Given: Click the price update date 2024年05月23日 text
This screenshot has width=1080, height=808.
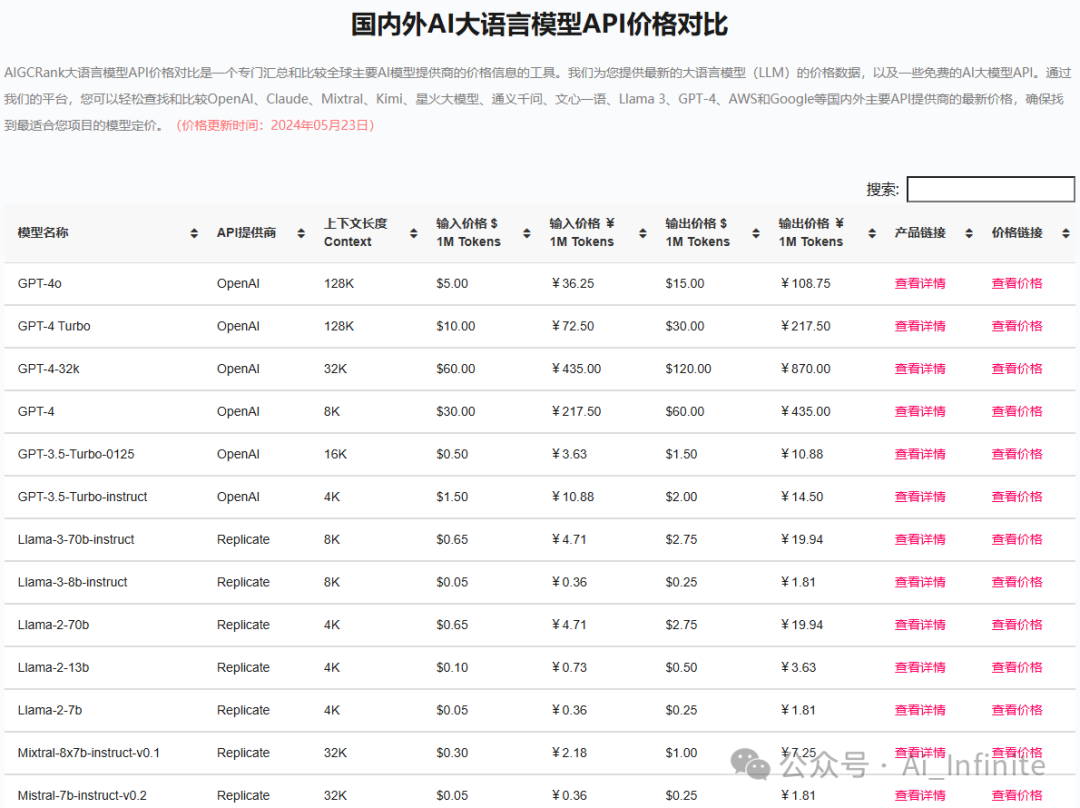Looking at the screenshot, I should [320, 125].
